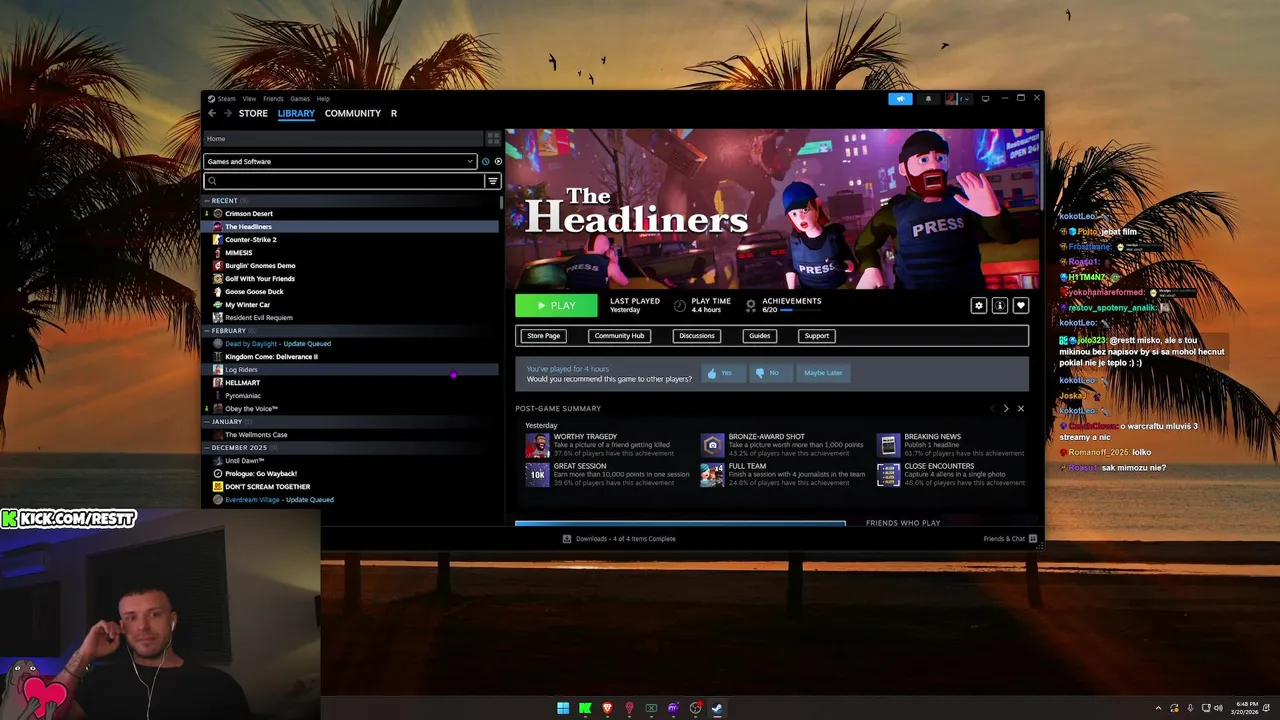This screenshot has height=720, width=1280.
Task: Toggle the recent activity clock filter
Action: (x=485, y=161)
